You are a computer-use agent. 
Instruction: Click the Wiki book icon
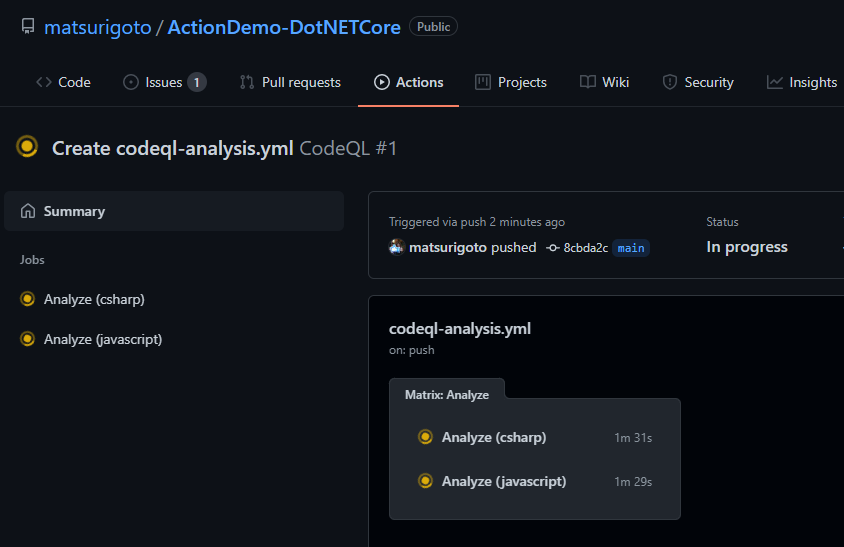point(588,82)
